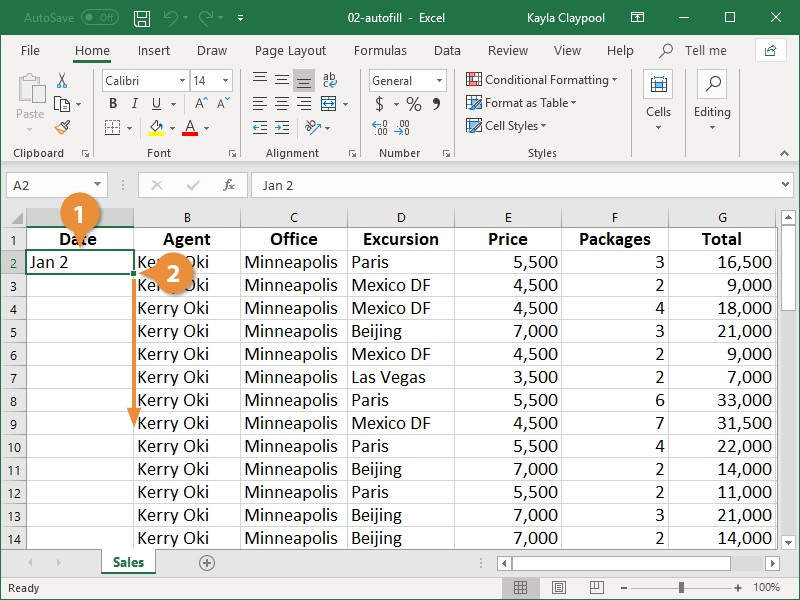Viewport: 800px width, 600px height.
Task: Click the Format Painter brush icon
Action: coord(63,127)
